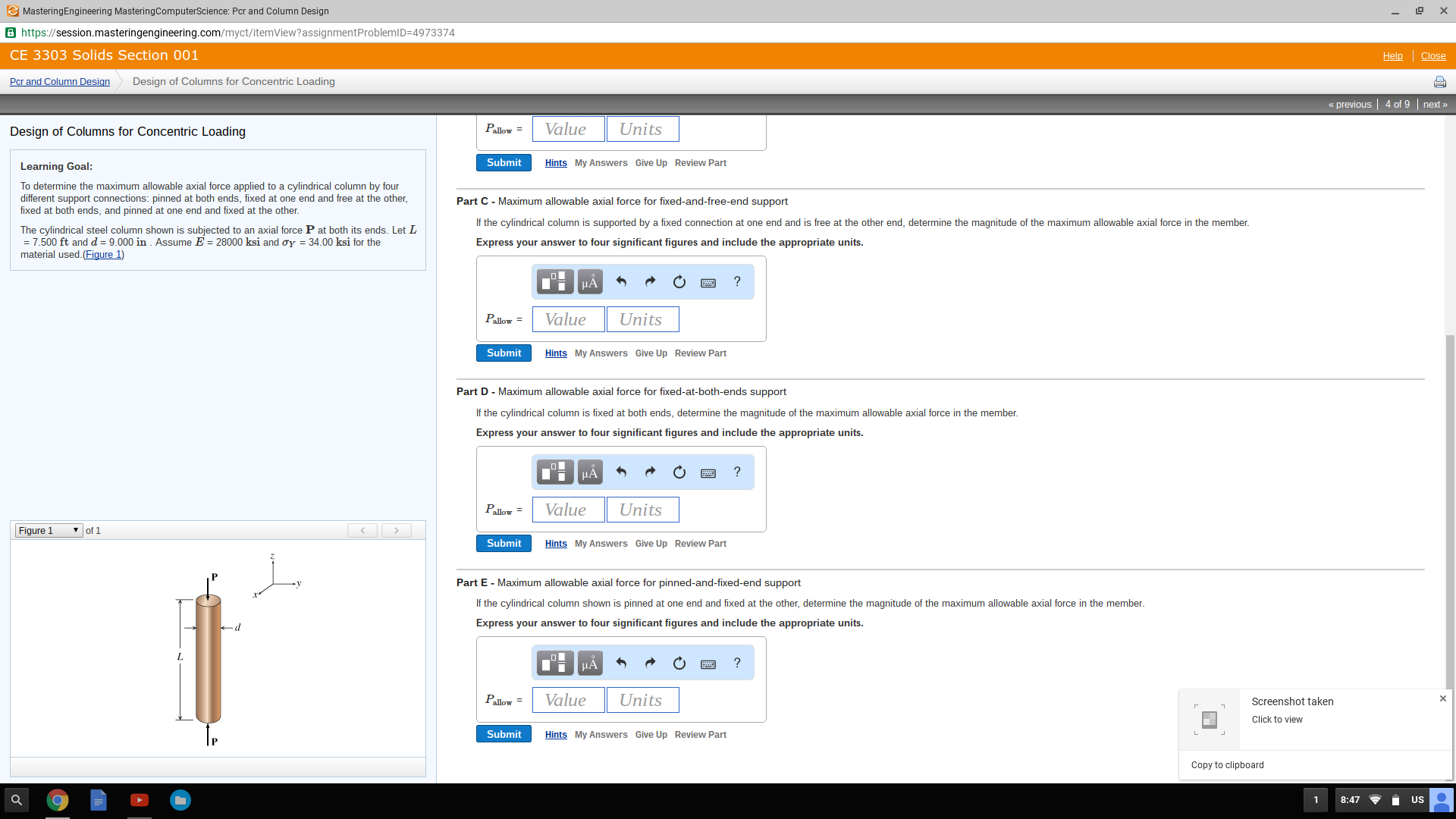Submit the answer for Part D

503,543
